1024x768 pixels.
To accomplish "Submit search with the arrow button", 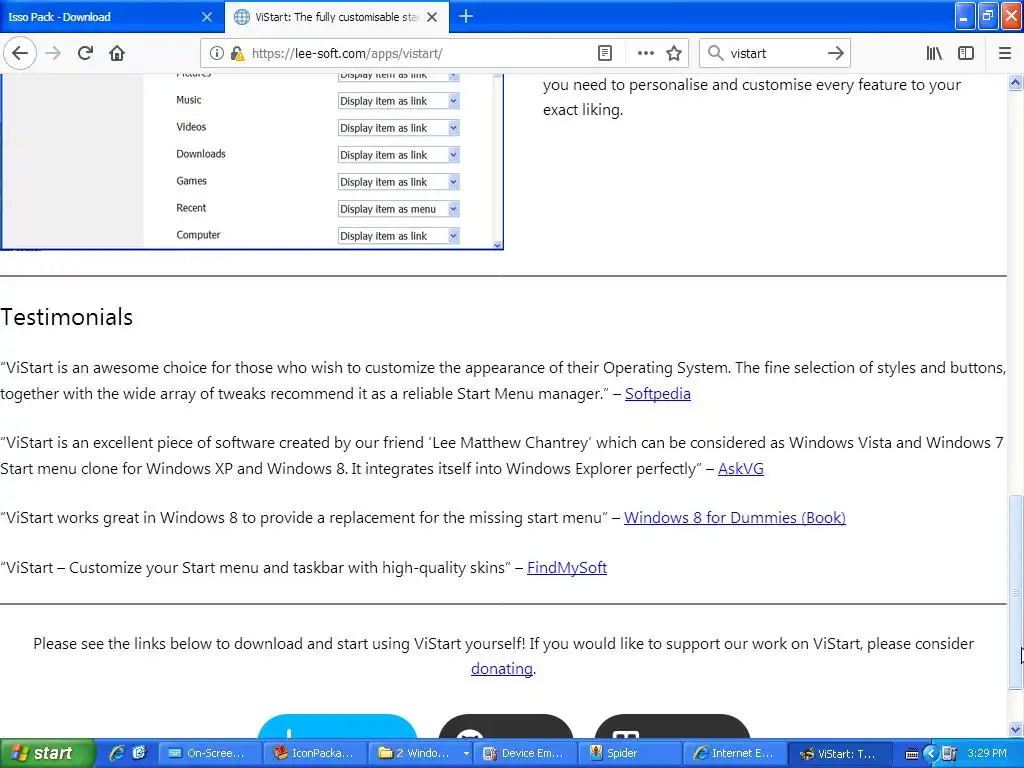I will click(x=835, y=54).
